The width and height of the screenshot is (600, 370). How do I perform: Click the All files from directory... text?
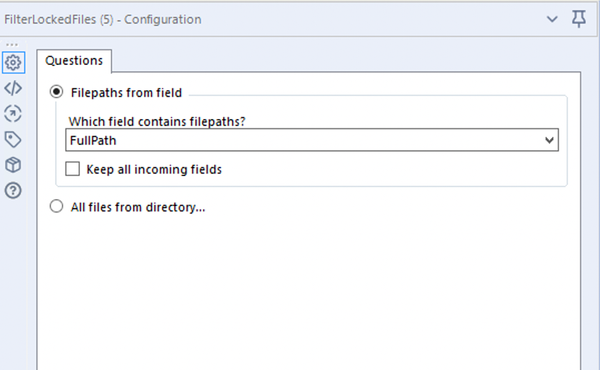pyautogui.click(x=138, y=207)
